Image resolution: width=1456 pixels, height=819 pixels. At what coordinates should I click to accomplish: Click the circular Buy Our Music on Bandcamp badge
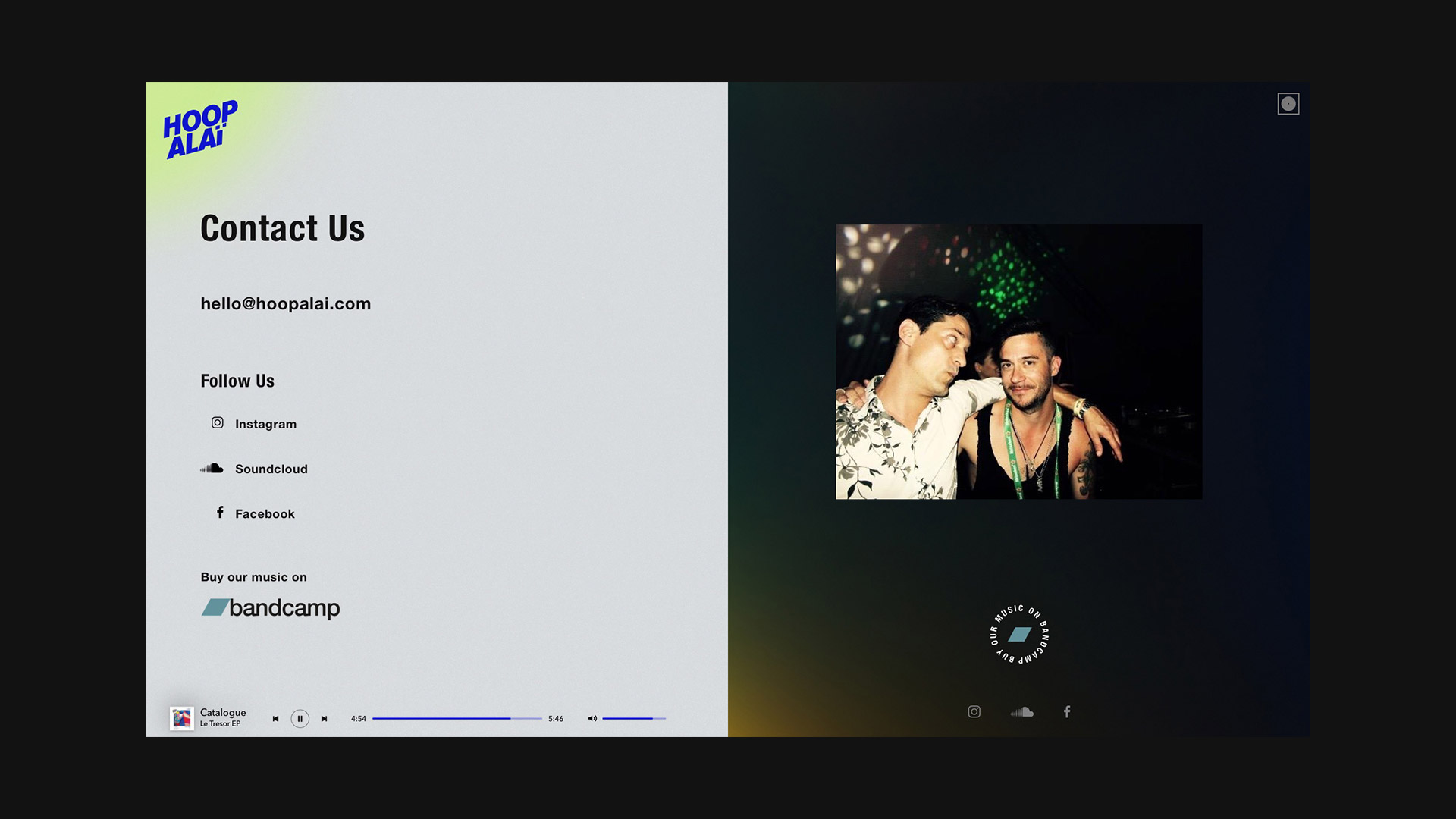pyautogui.click(x=1020, y=635)
